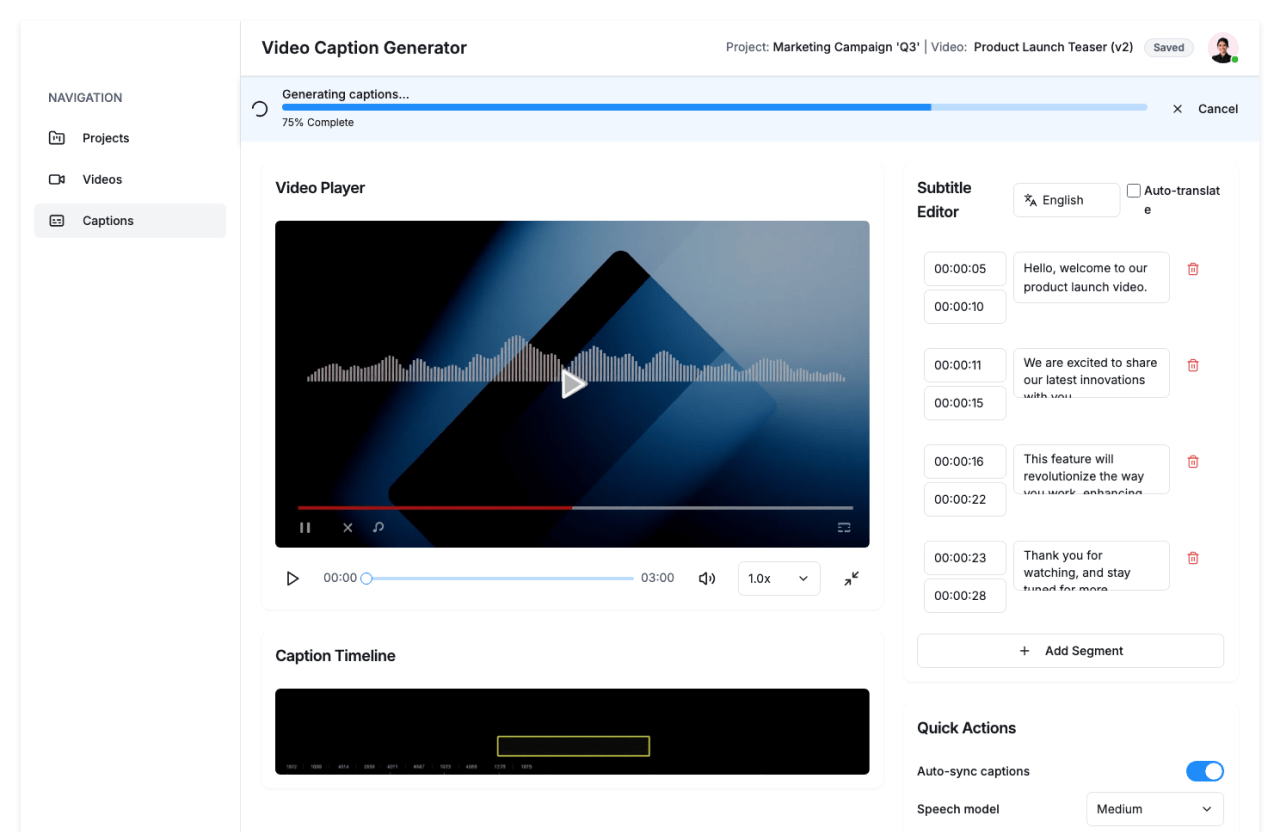Click the user avatar in header
Viewport: 1280px width, 832px height.
pos(1222,48)
